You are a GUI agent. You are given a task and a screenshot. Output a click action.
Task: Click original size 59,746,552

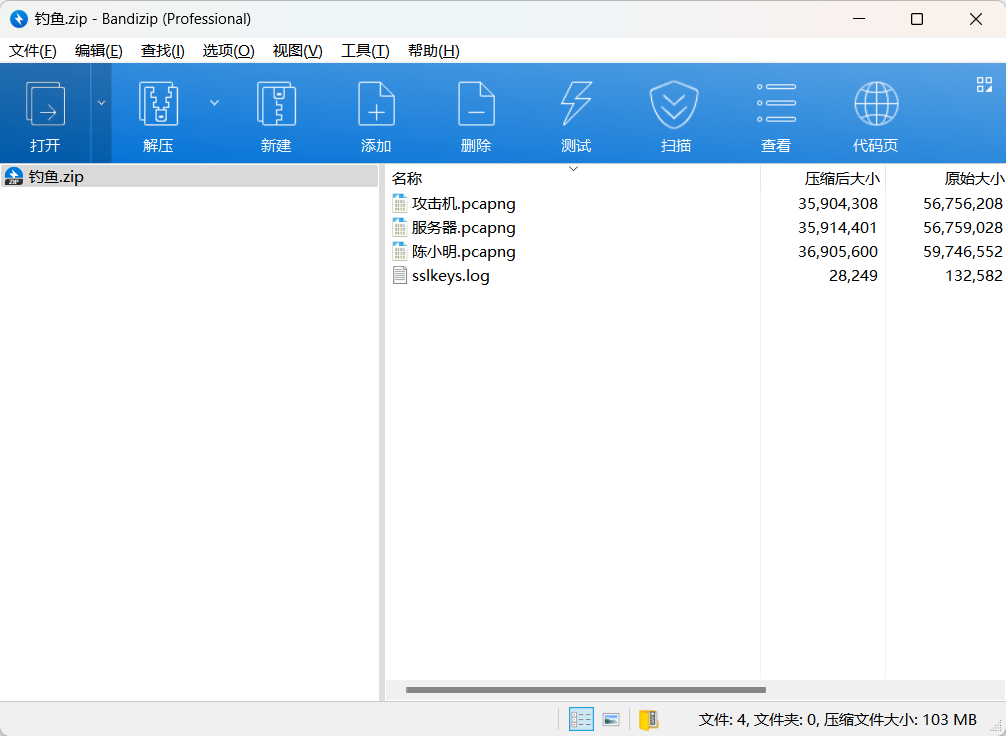tap(963, 252)
